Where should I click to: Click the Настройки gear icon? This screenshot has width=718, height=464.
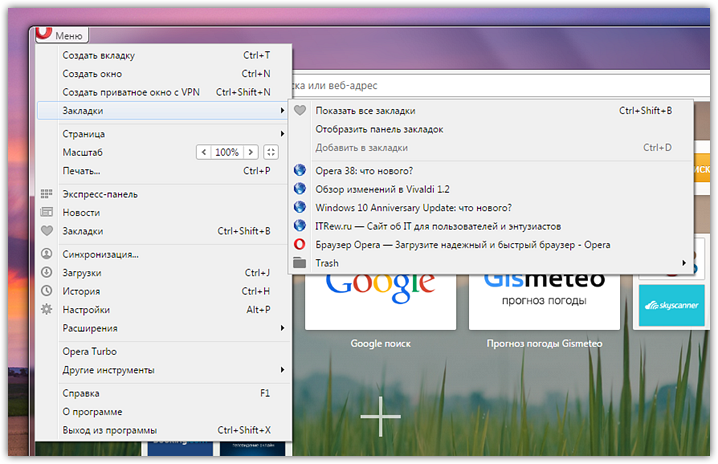[x=47, y=309]
